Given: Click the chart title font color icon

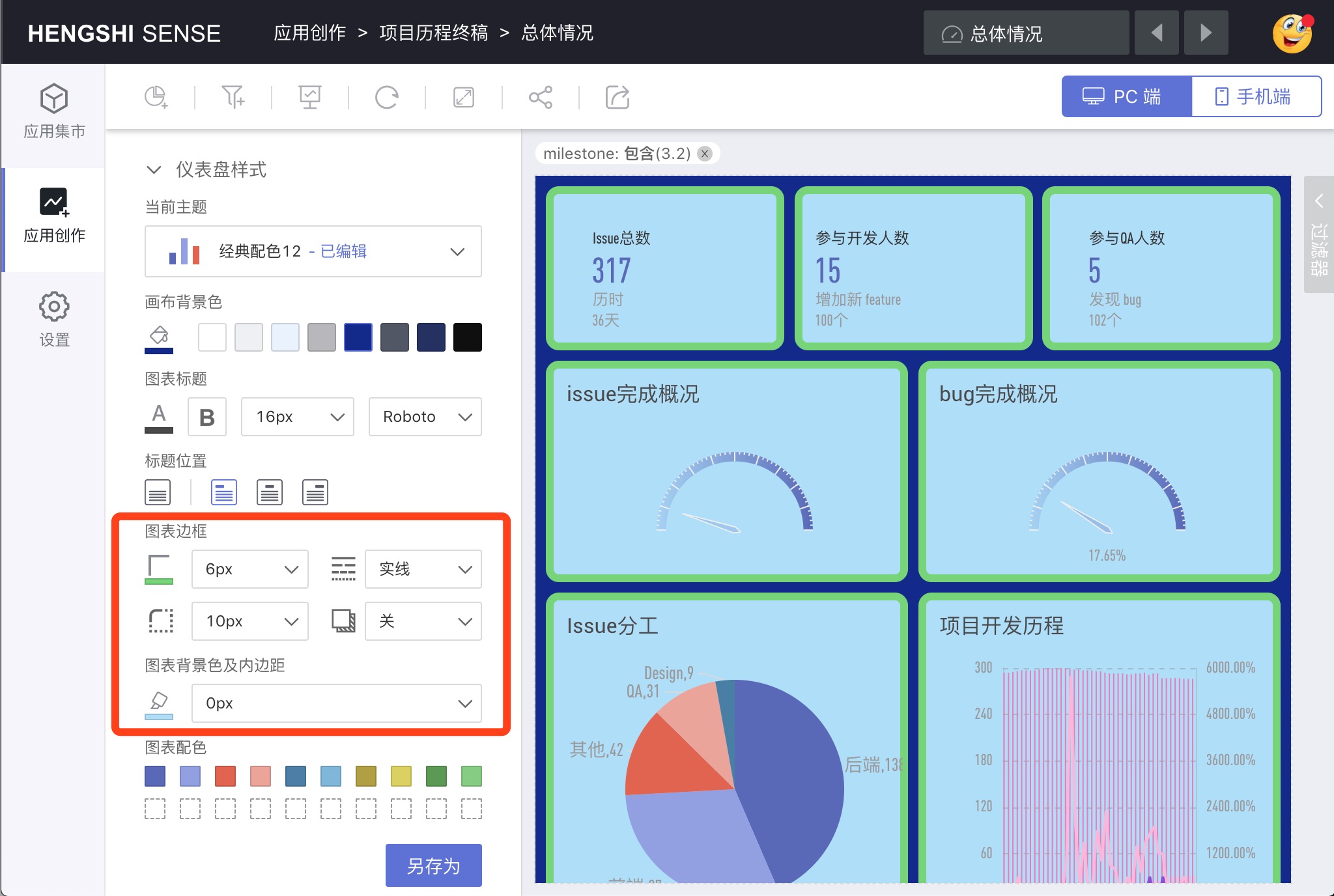Looking at the screenshot, I should 159,417.
